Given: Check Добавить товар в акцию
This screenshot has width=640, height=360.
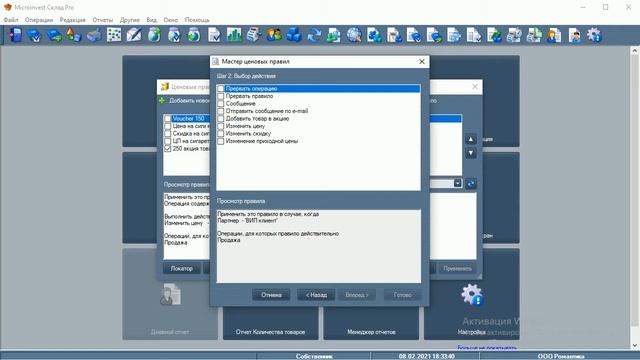Looking at the screenshot, I should coord(221,118).
